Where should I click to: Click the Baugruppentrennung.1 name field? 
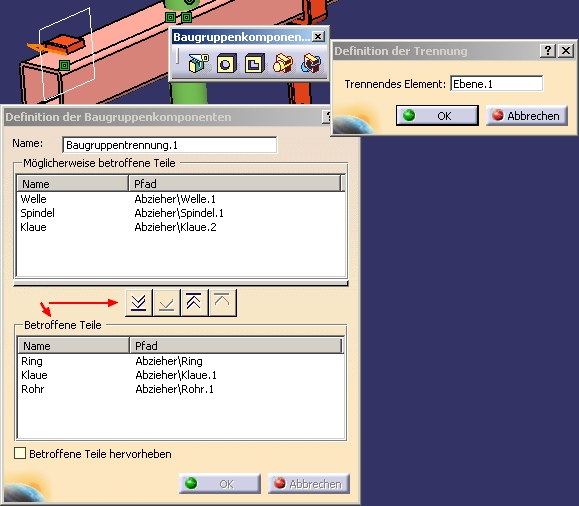point(170,145)
